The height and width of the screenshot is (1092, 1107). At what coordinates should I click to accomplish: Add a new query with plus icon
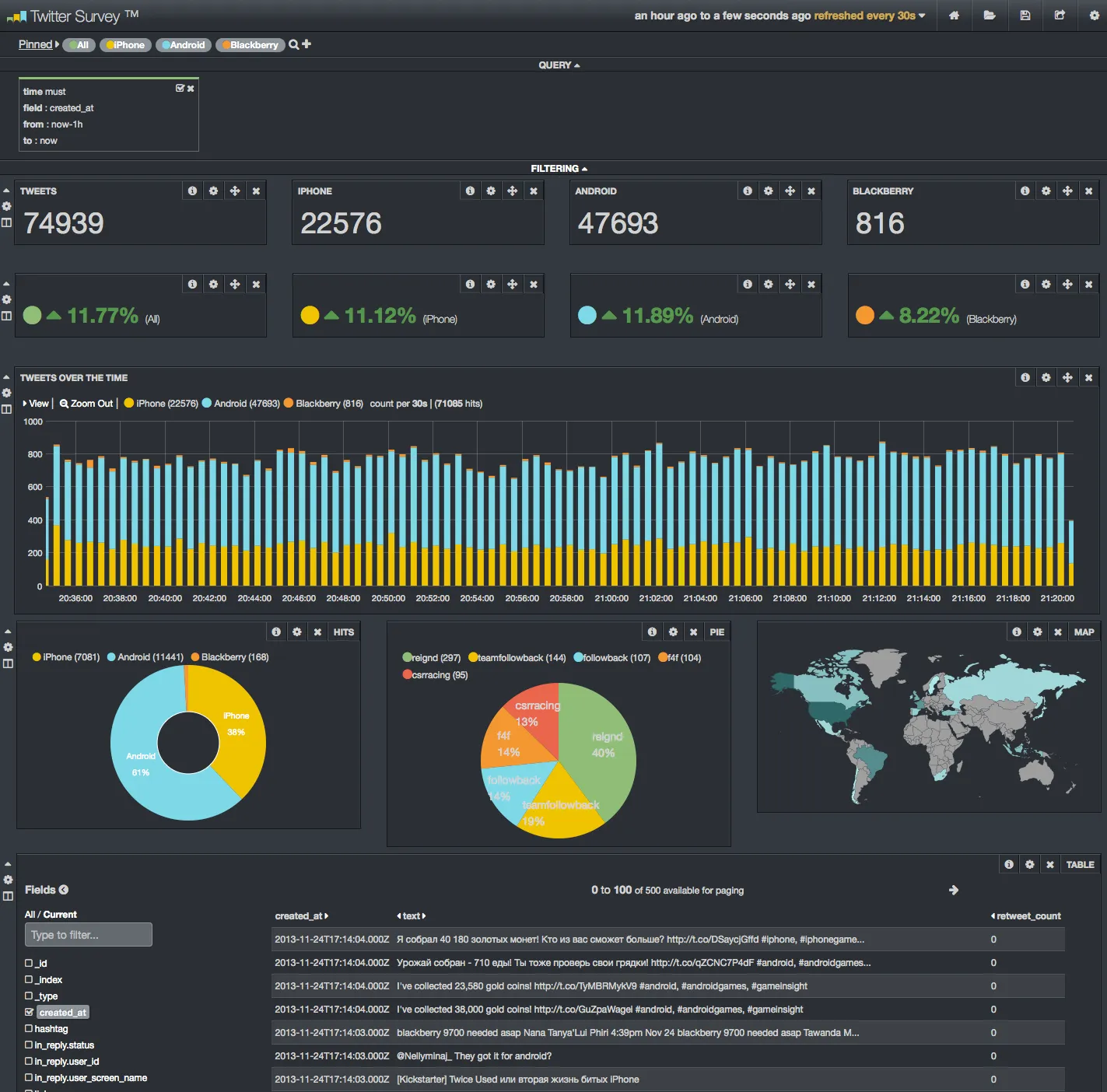point(307,44)
